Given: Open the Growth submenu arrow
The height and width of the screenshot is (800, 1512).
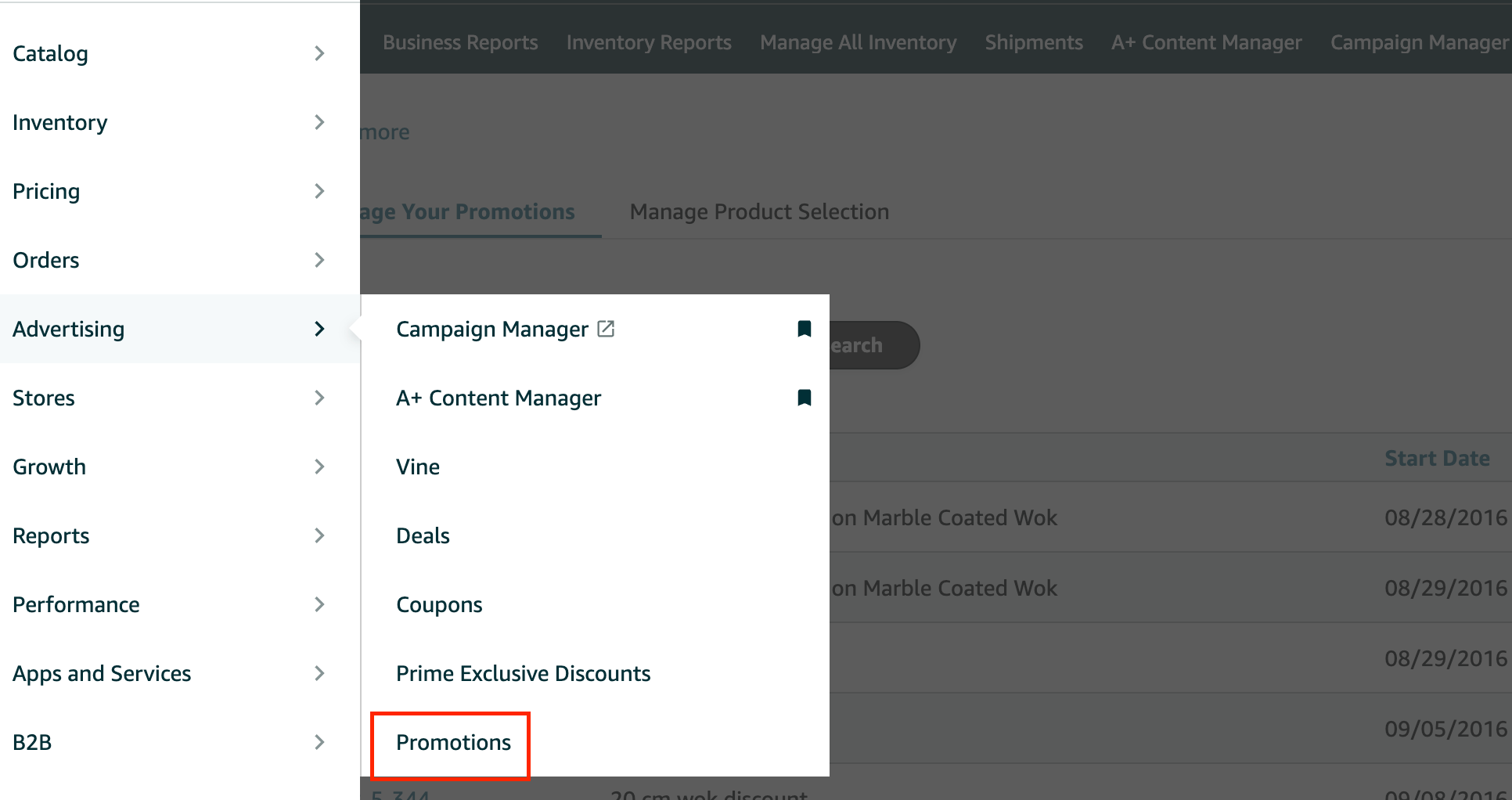Looking at the screenshot, I should coord(319,467).
